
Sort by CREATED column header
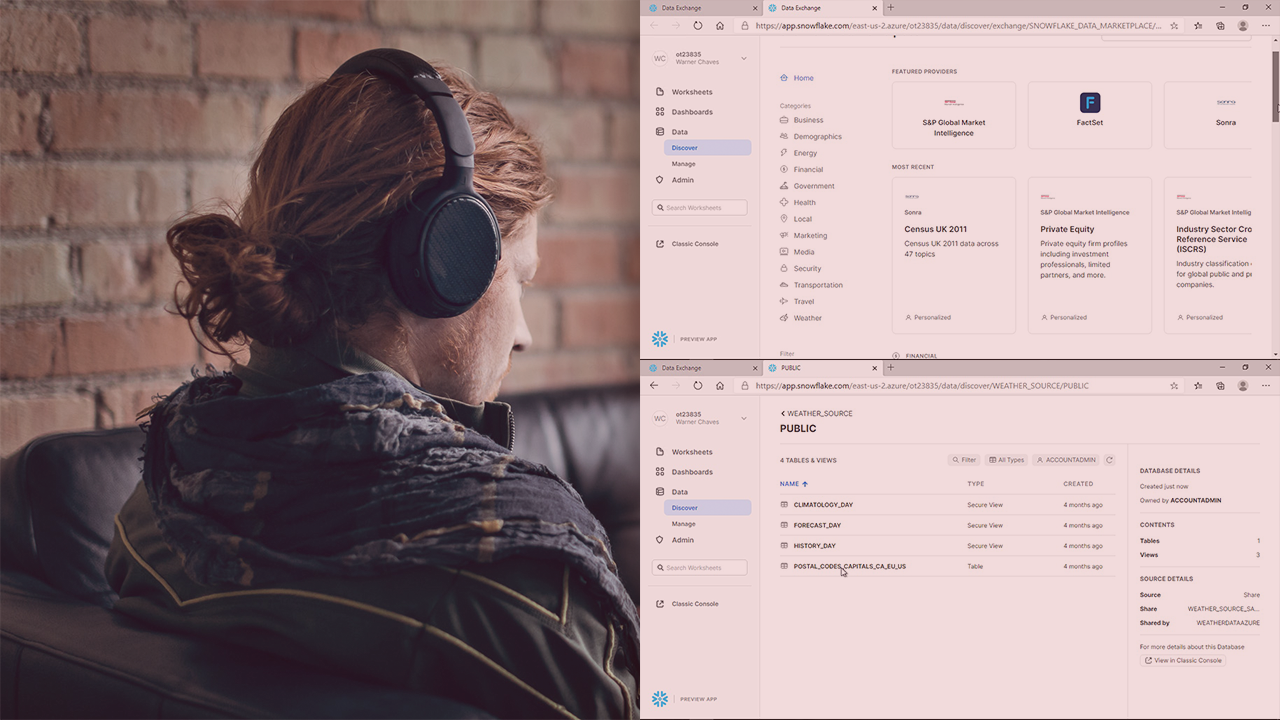pos(1078,484)
